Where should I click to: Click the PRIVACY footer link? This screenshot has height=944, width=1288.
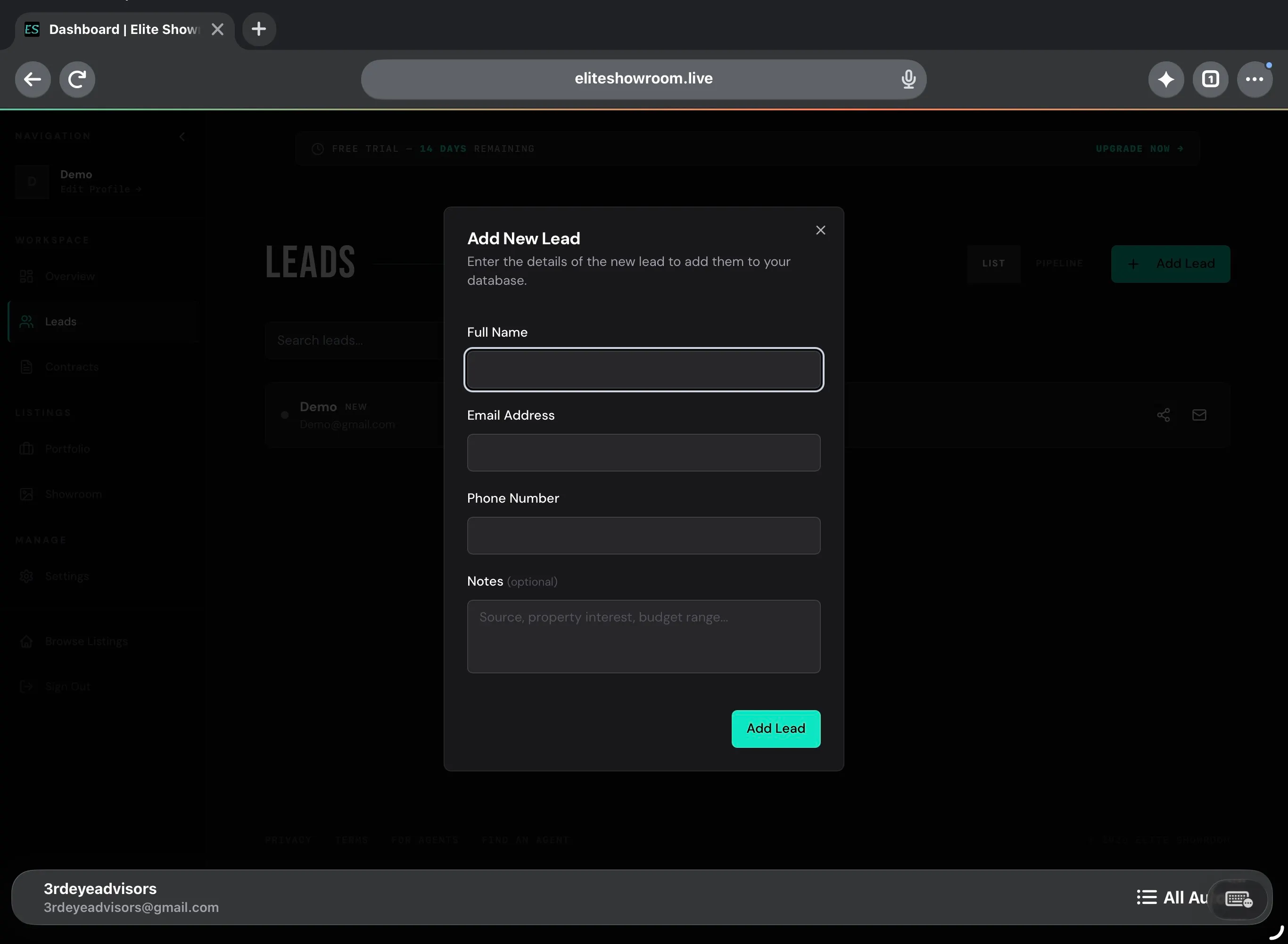[288, 840]
